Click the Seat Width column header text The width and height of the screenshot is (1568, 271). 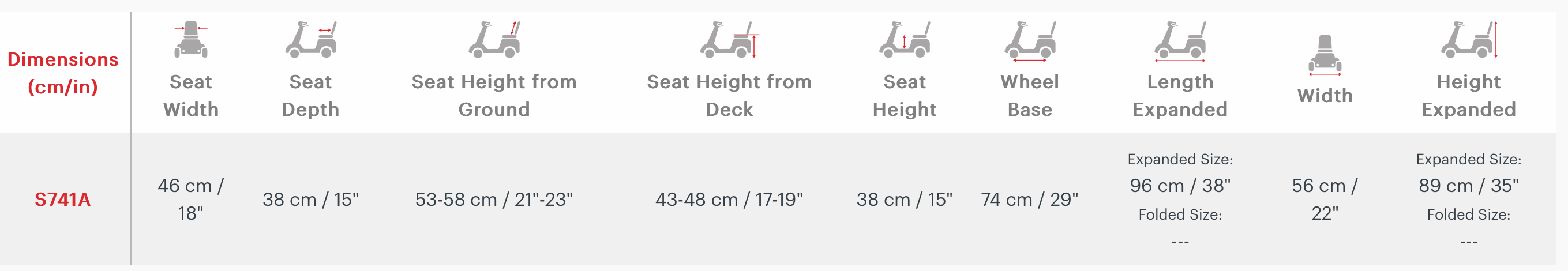coord(190,96)
